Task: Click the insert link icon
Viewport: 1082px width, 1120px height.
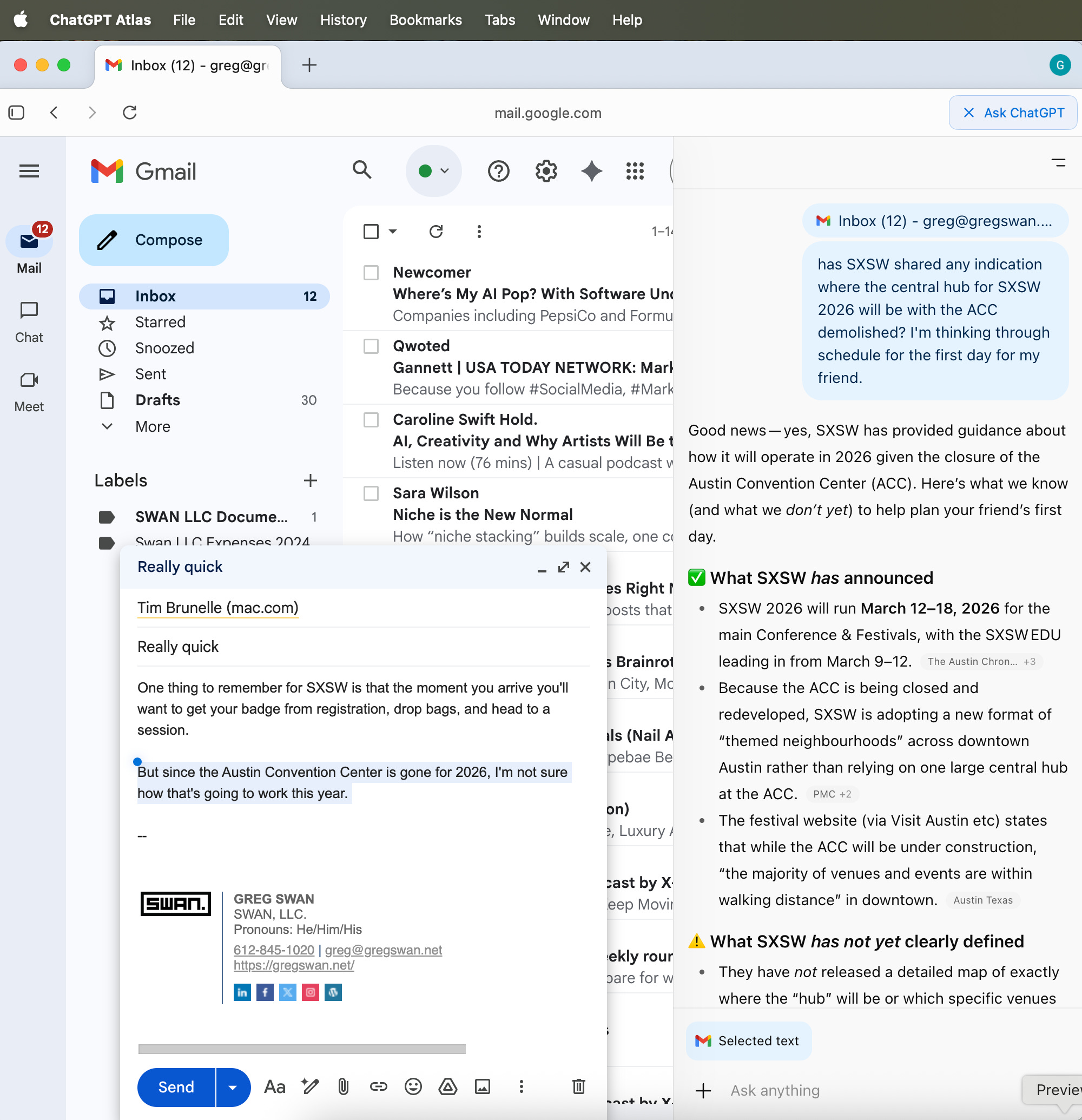Action: [378, 1086]
